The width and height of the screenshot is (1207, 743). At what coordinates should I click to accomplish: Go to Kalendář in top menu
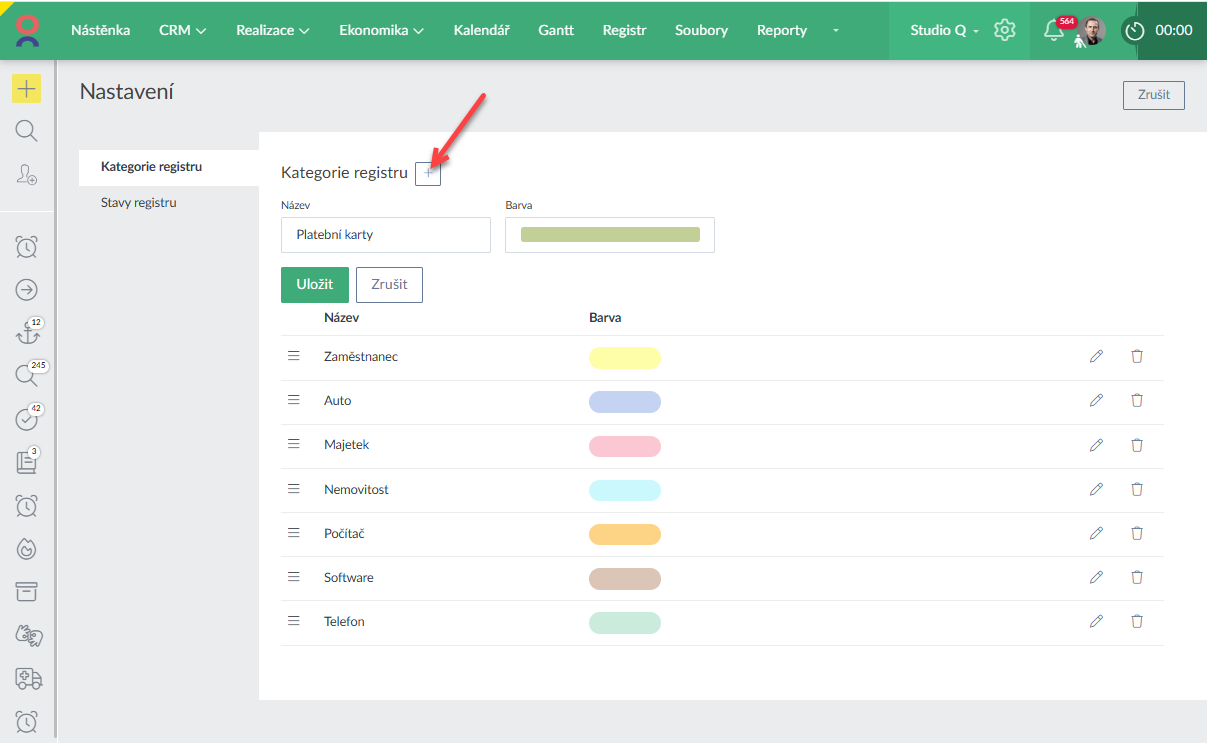(481, 30)
